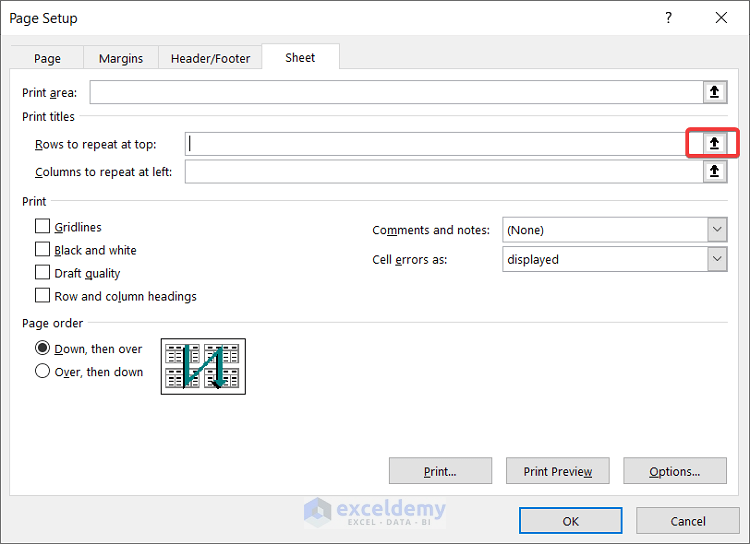Select Over, then down page order
The height and width of the screenshot is (544, 750).
(43, 372)
